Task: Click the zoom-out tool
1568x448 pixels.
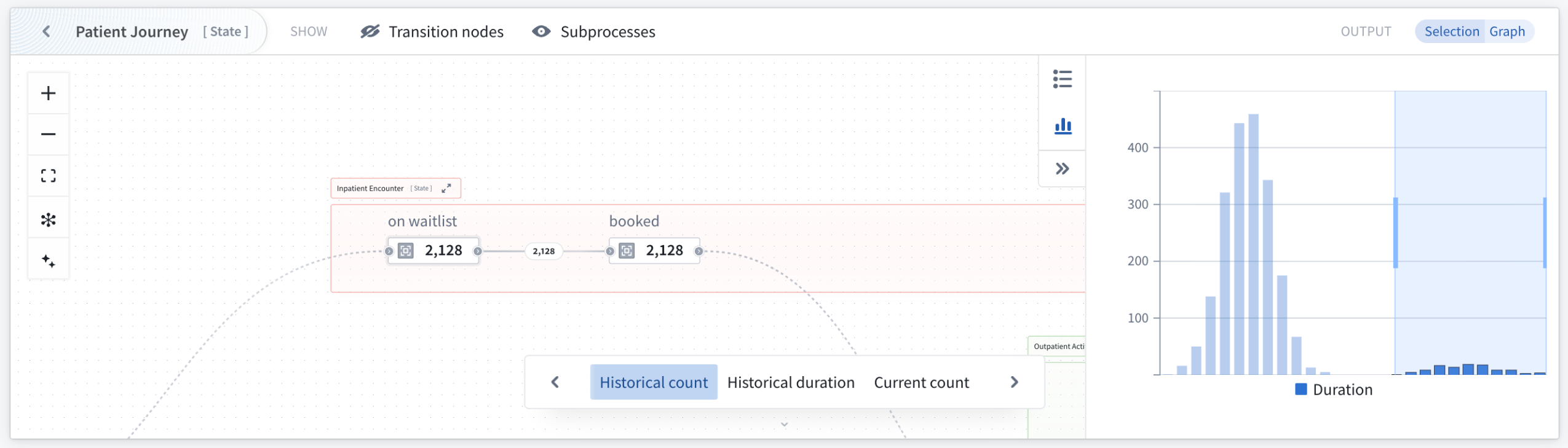Action: click(x=48, y=134)
